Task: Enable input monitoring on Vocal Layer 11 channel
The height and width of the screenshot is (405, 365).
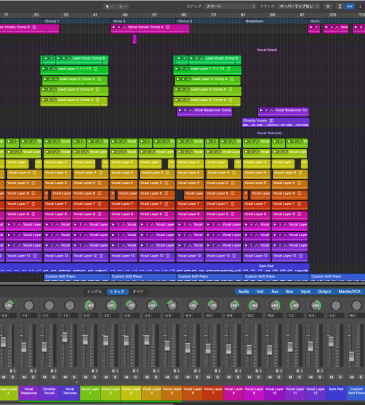Action: [301, 371]
